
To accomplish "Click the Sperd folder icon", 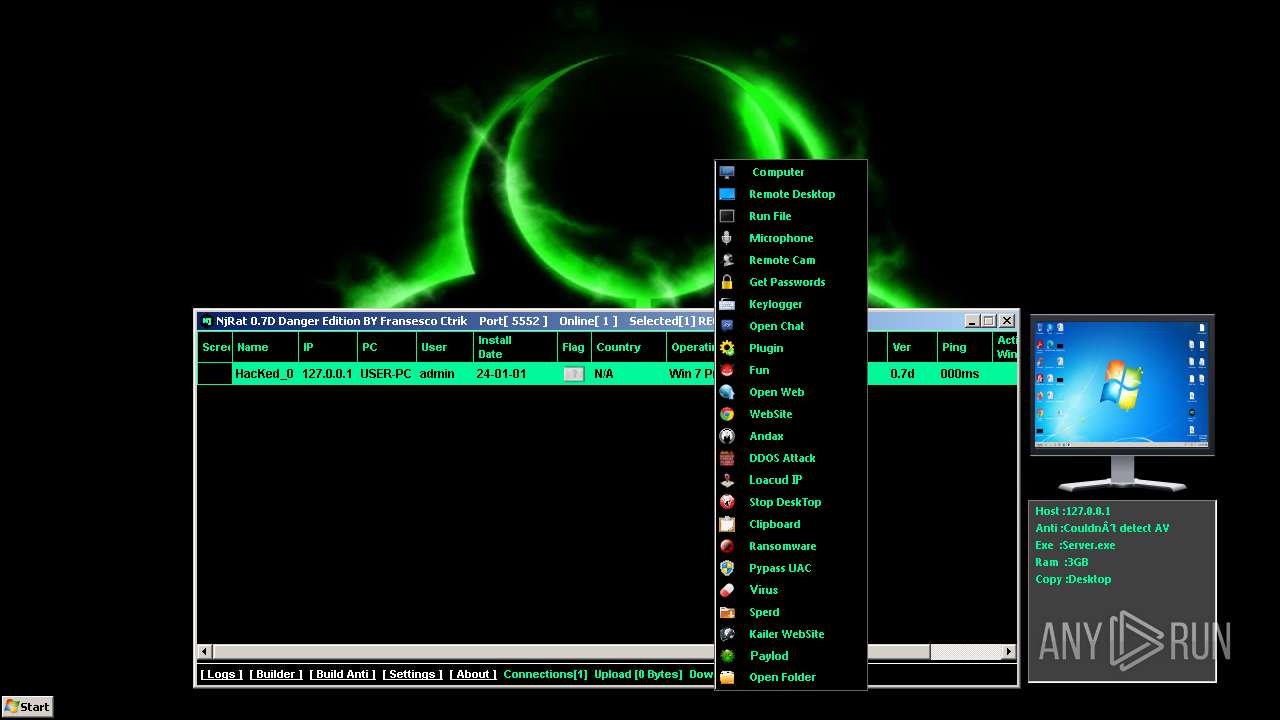I will point(727,612).
